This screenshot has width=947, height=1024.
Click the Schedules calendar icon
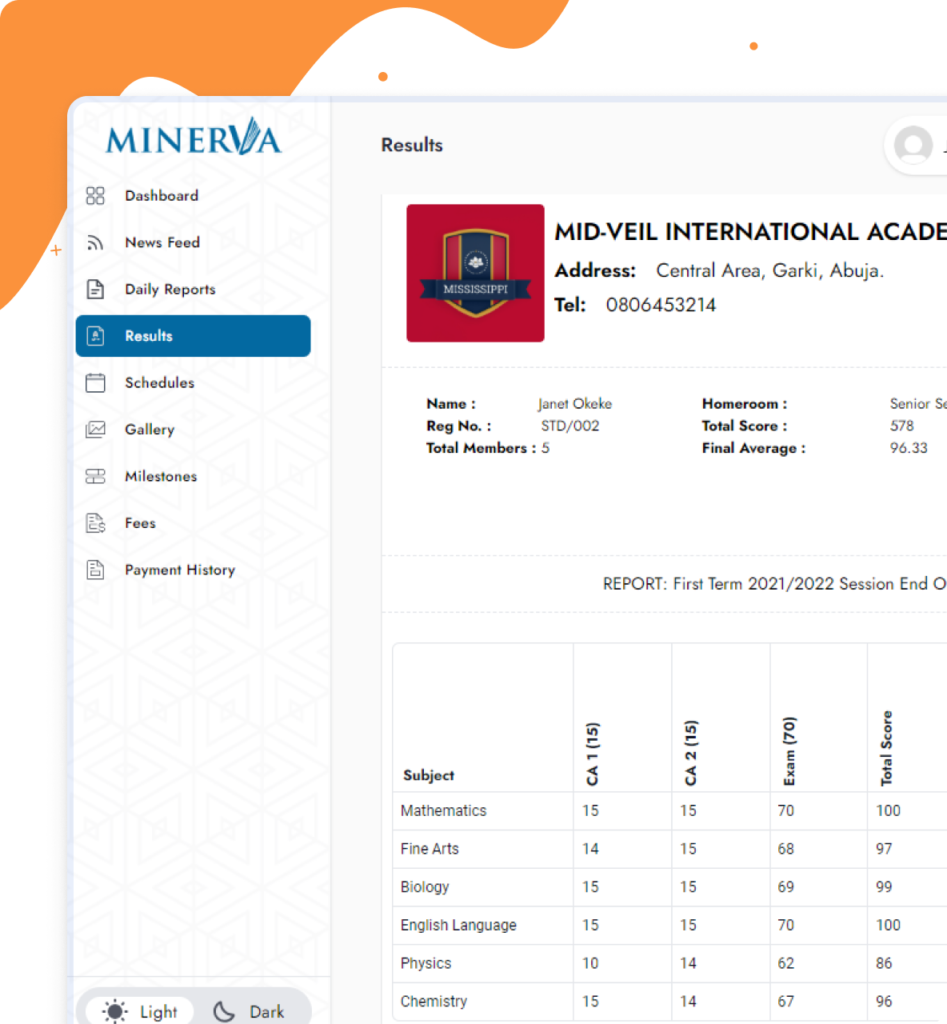point(95,383)
